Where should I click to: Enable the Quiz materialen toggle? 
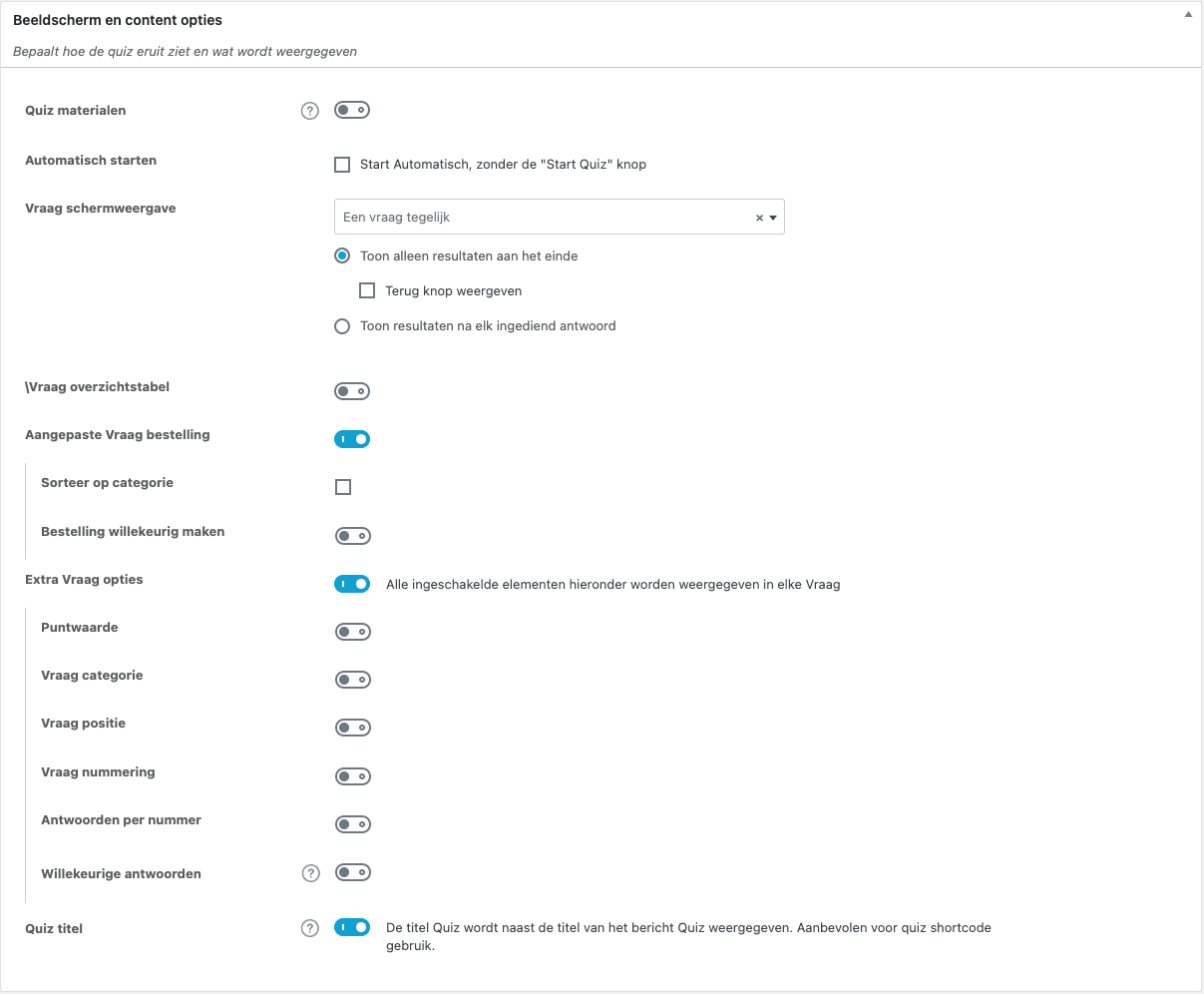tap(352, 110)
